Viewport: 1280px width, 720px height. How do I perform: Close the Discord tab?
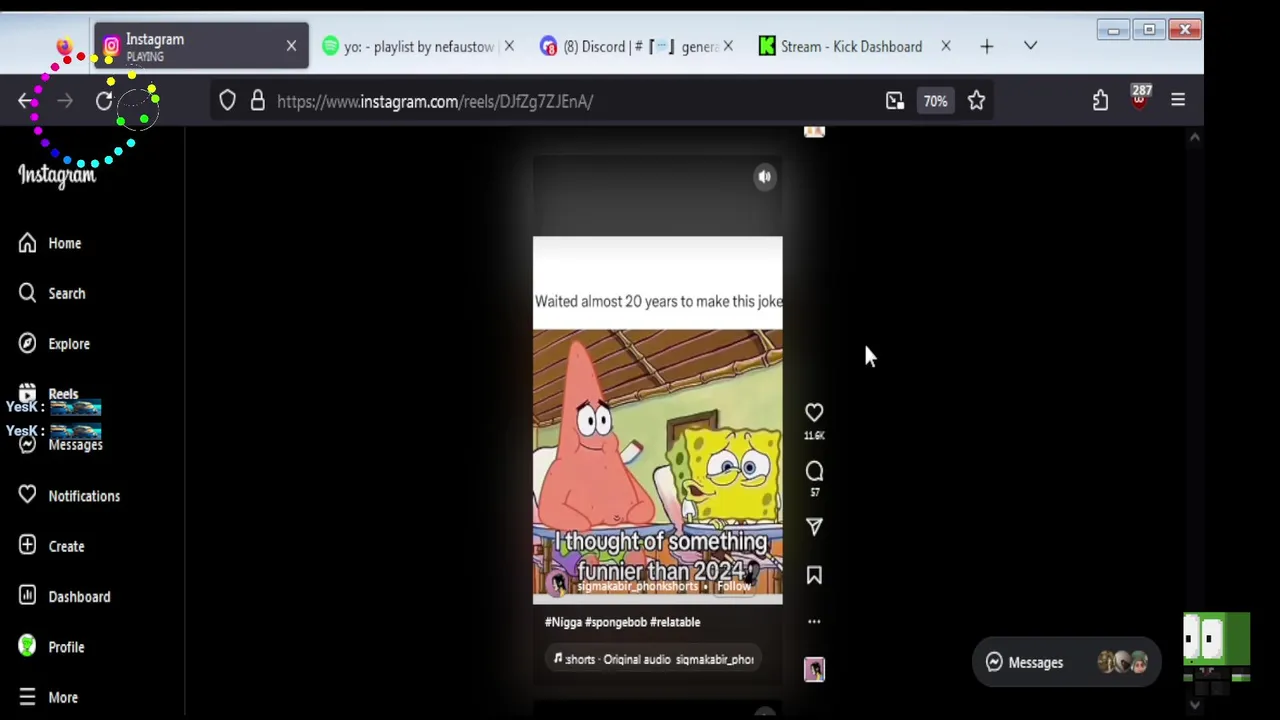tap(728, 46)
